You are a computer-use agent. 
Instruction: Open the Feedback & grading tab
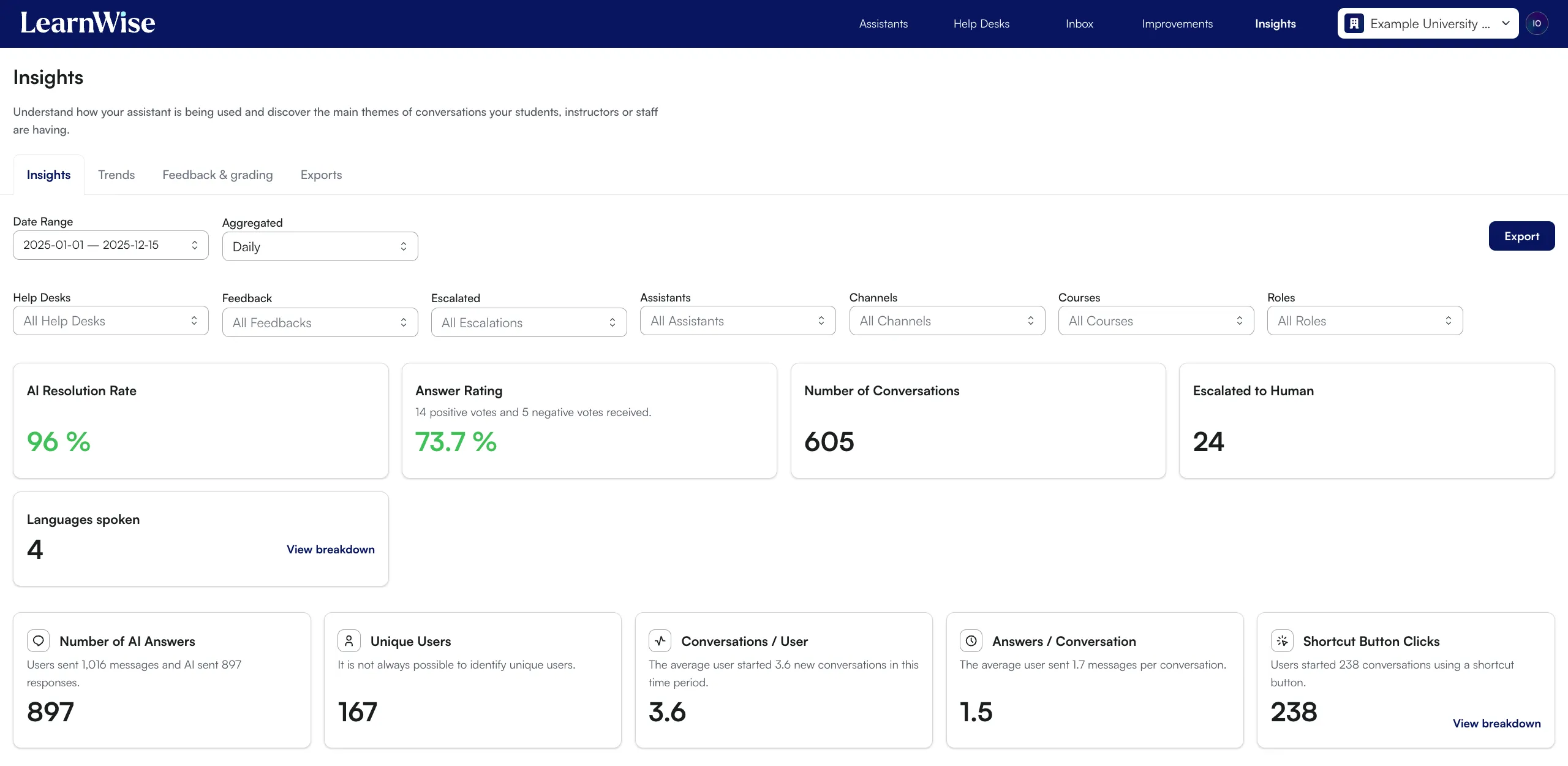[x=217, y=175]
